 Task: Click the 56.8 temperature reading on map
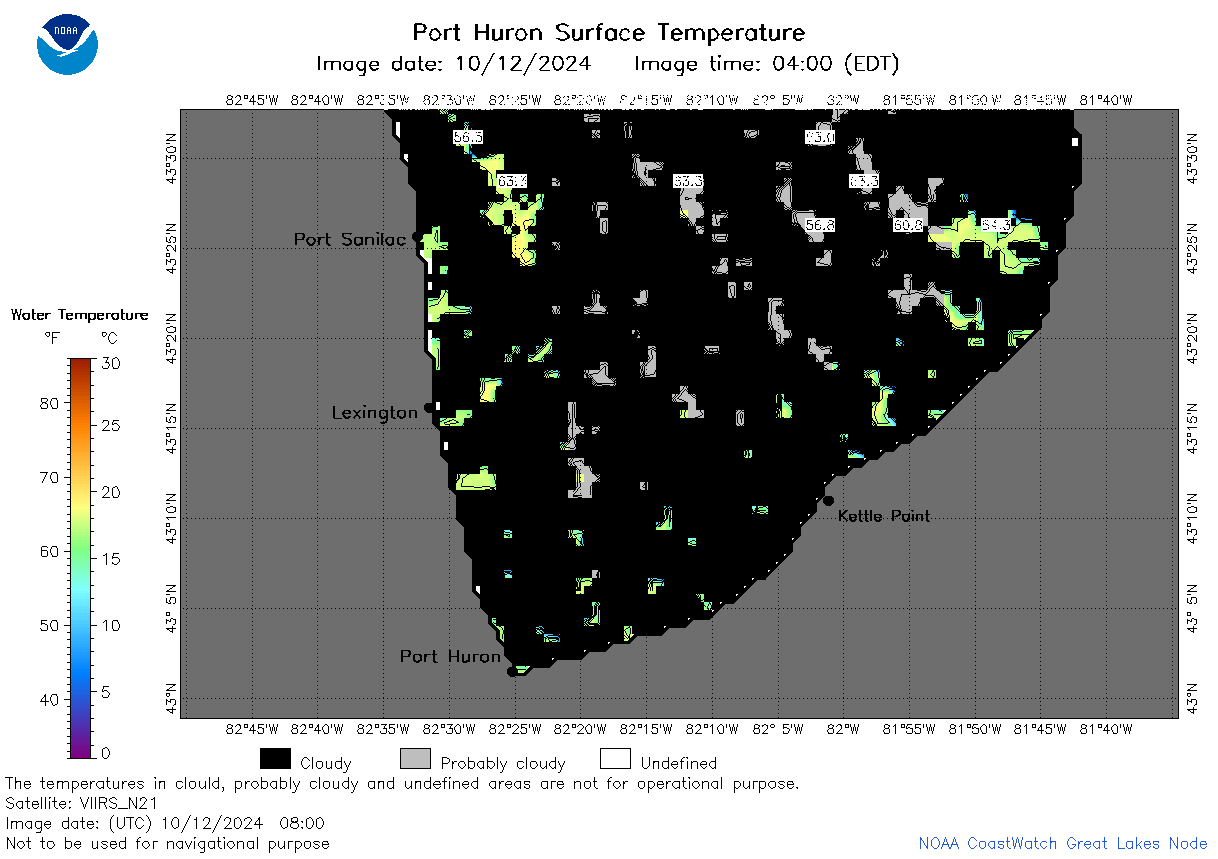tap(820, 226)
